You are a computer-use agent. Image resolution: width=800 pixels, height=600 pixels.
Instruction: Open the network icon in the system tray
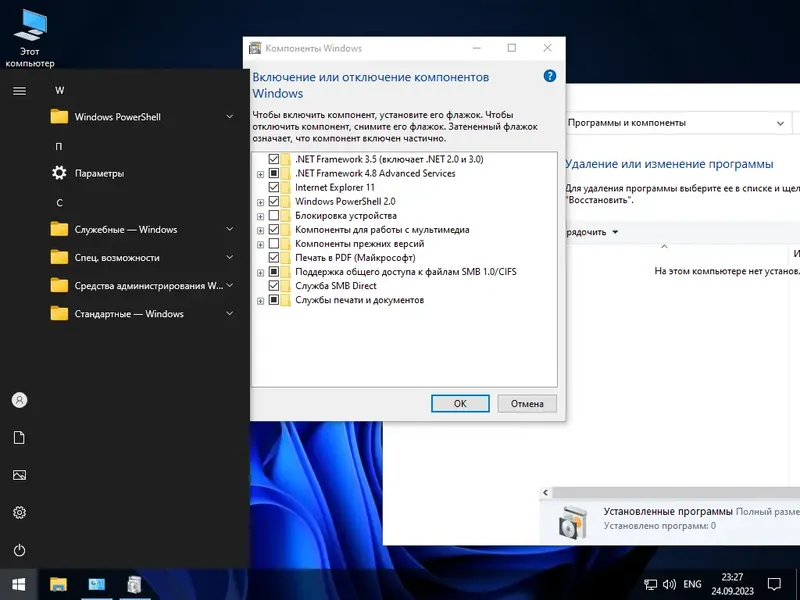tap(652, 584)
